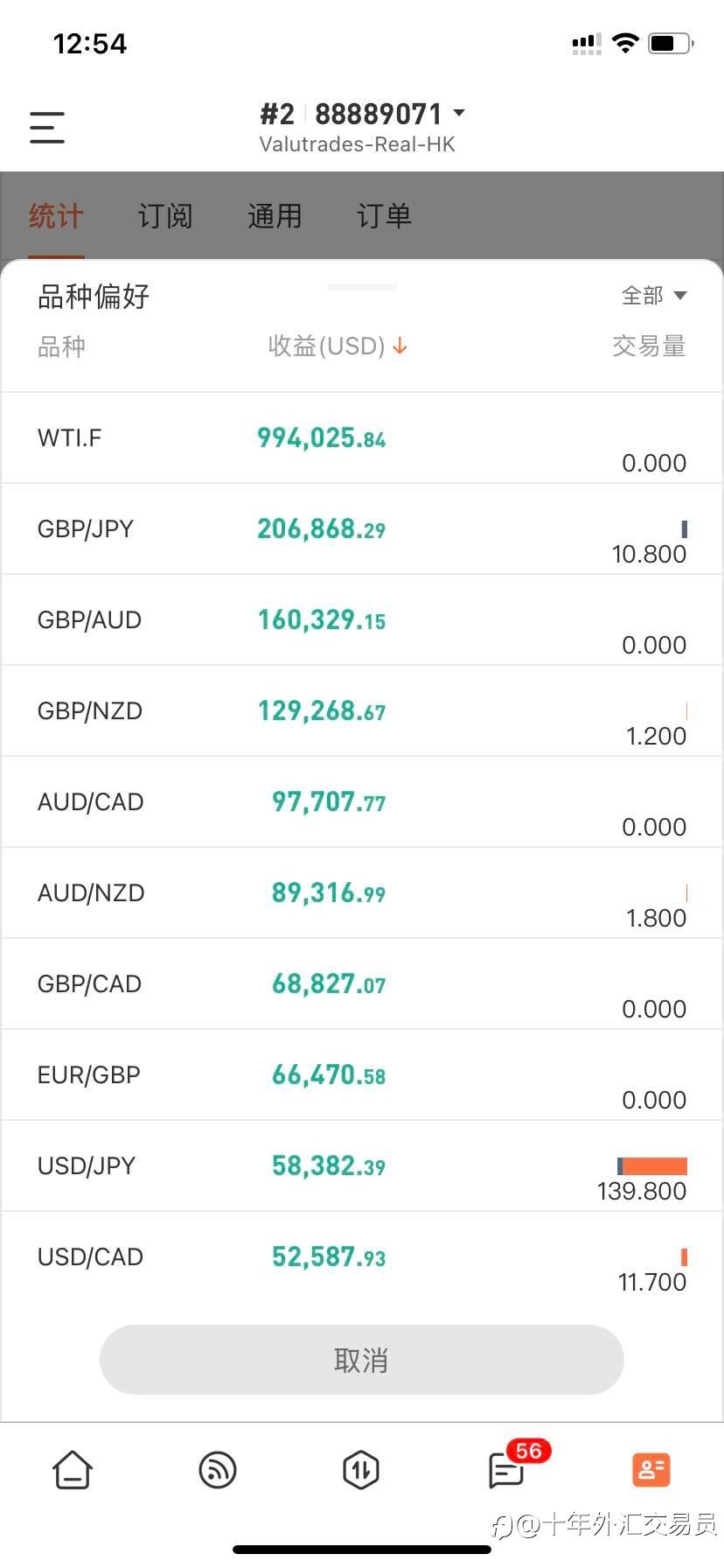This screenshot has height=1568, width=724.
Task: Open the orange account profile icon
Action: (x=651, y=1470)
